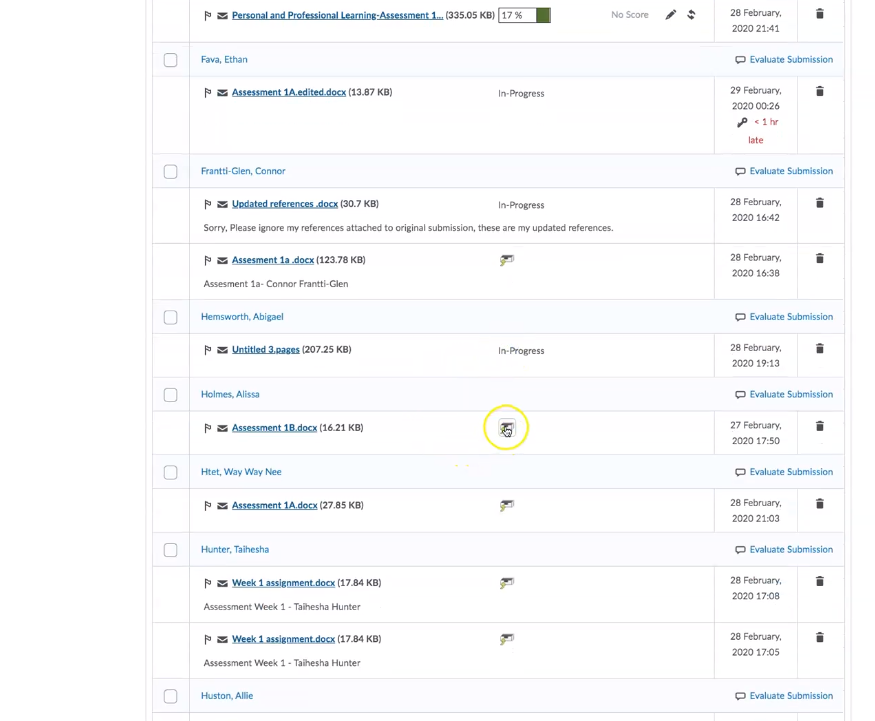Delete Untitled 3.pages submission
The image size is (875, 721).
click(820, 349)
